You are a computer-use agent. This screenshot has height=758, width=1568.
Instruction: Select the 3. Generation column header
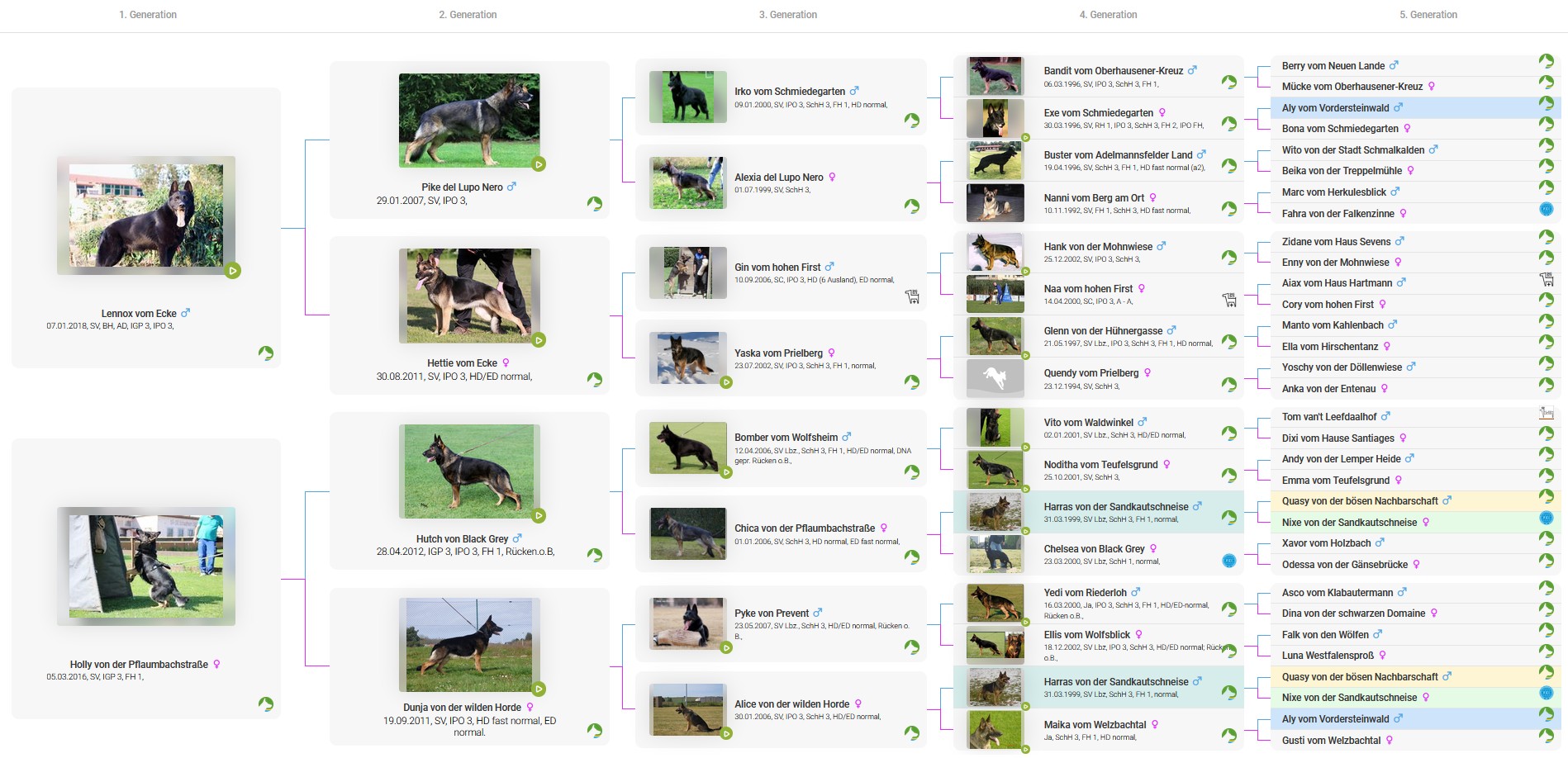787,15
